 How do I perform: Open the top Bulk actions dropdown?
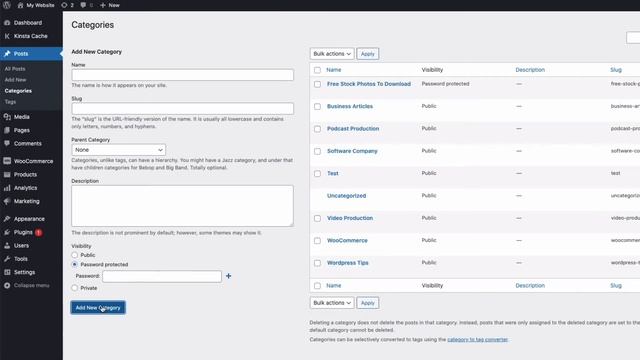point(332,54)
